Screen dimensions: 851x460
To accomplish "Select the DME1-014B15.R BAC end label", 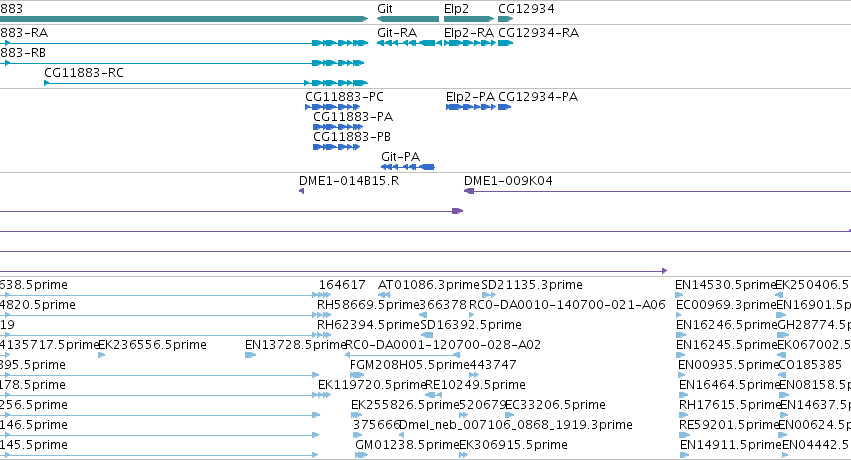I will pyautogui.click(x=349, y=181).
